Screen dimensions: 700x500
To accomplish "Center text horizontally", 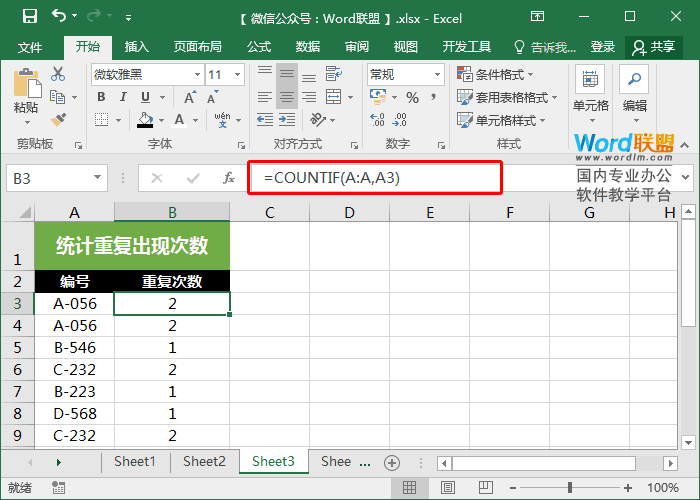I will (x=287, y=97).
